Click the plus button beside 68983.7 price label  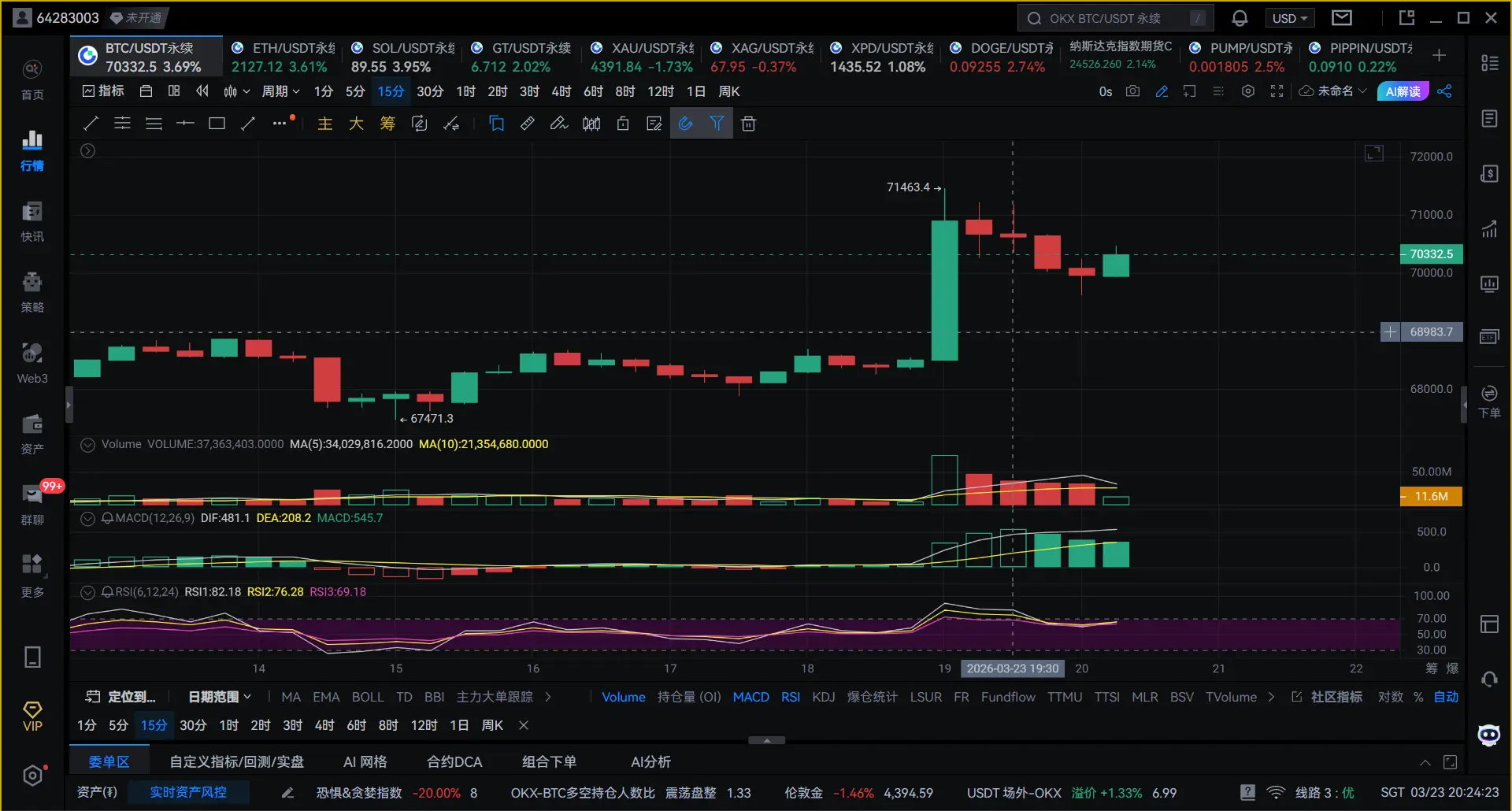tap(1390, 332)
